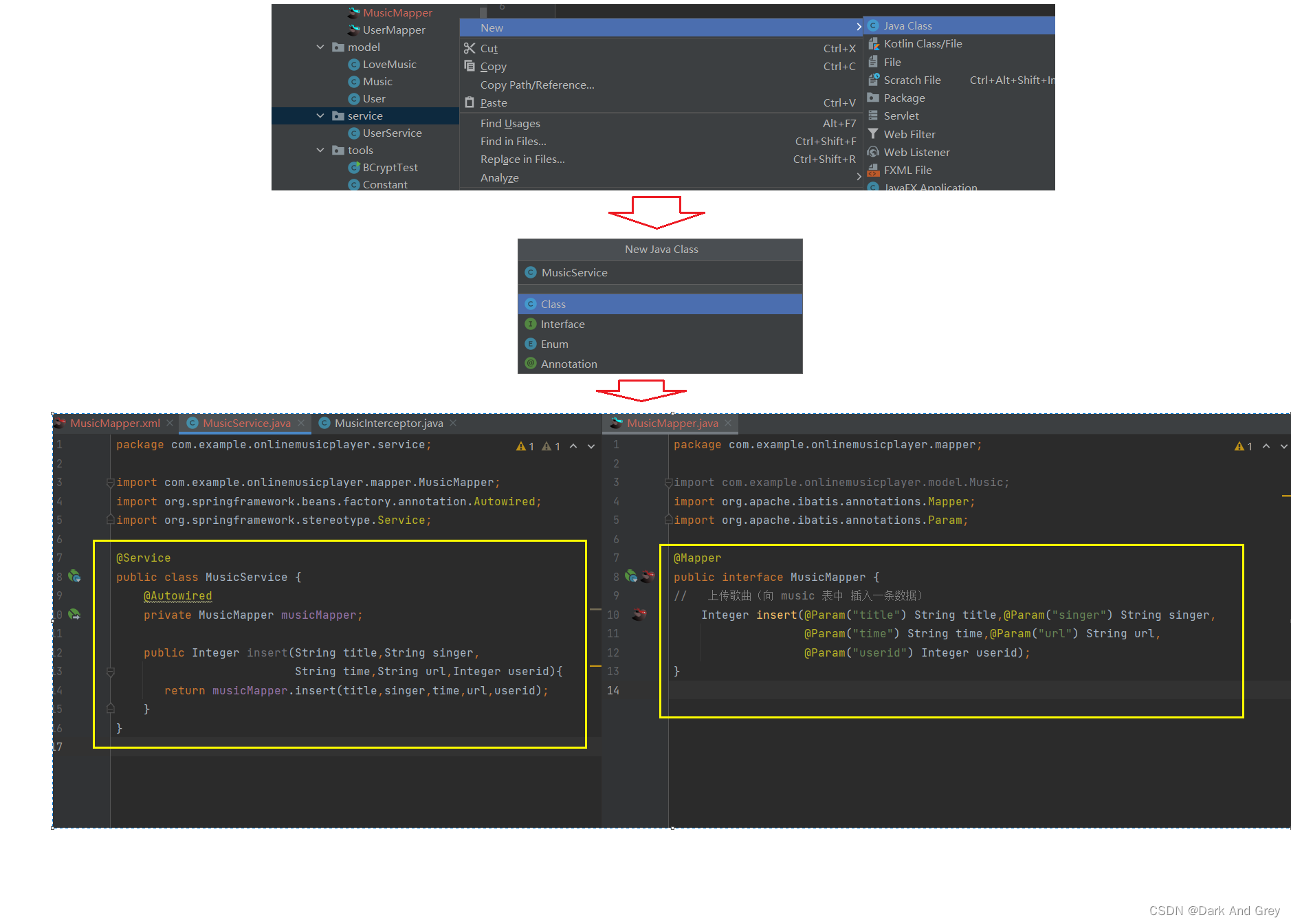This screenshot has height=924, width=1291.
Task: Click autowired gutter icon beside musicMapper field
Action: [x=74, y=614]
